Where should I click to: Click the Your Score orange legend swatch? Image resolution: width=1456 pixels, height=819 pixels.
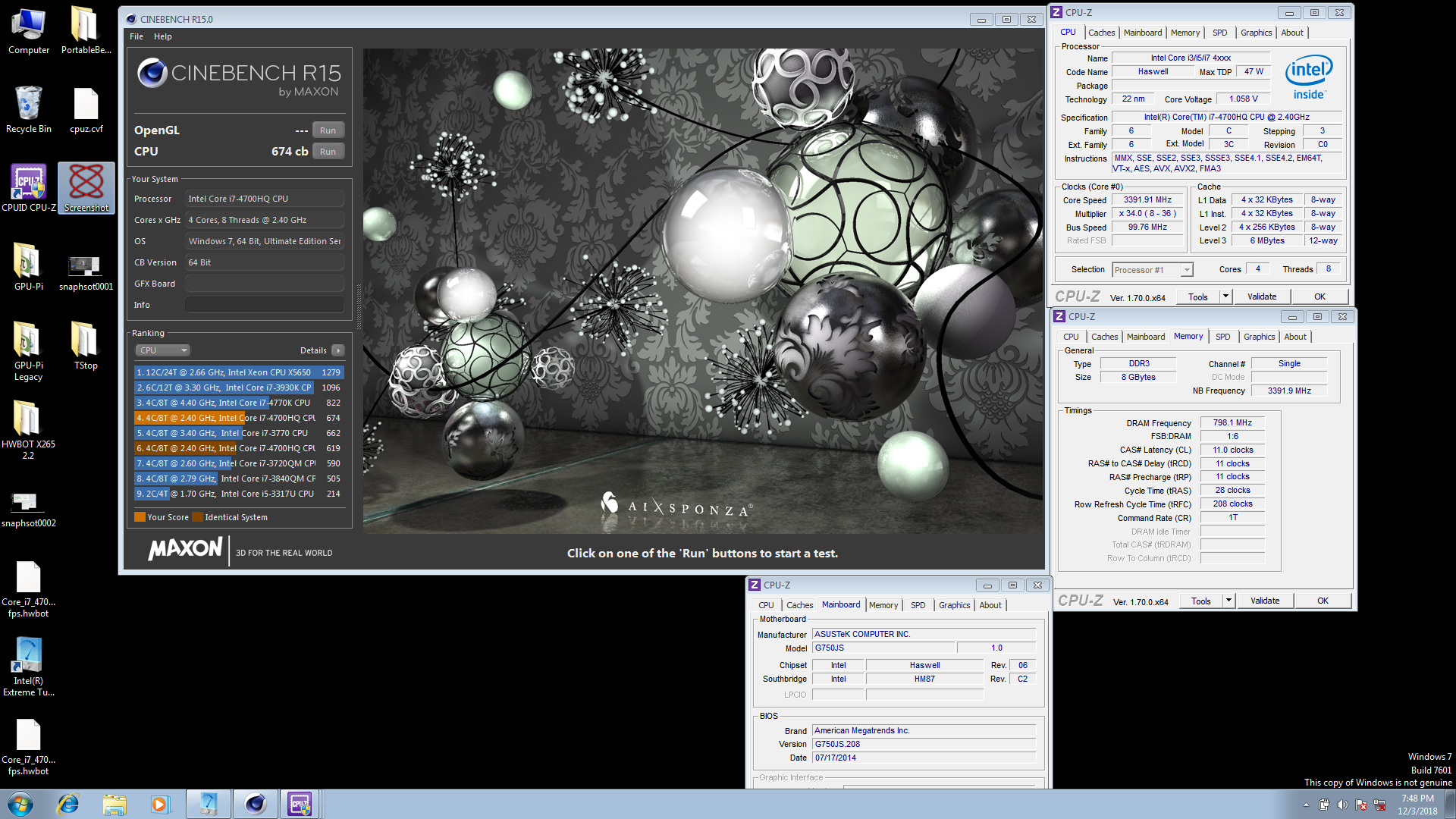click(140, 517)
